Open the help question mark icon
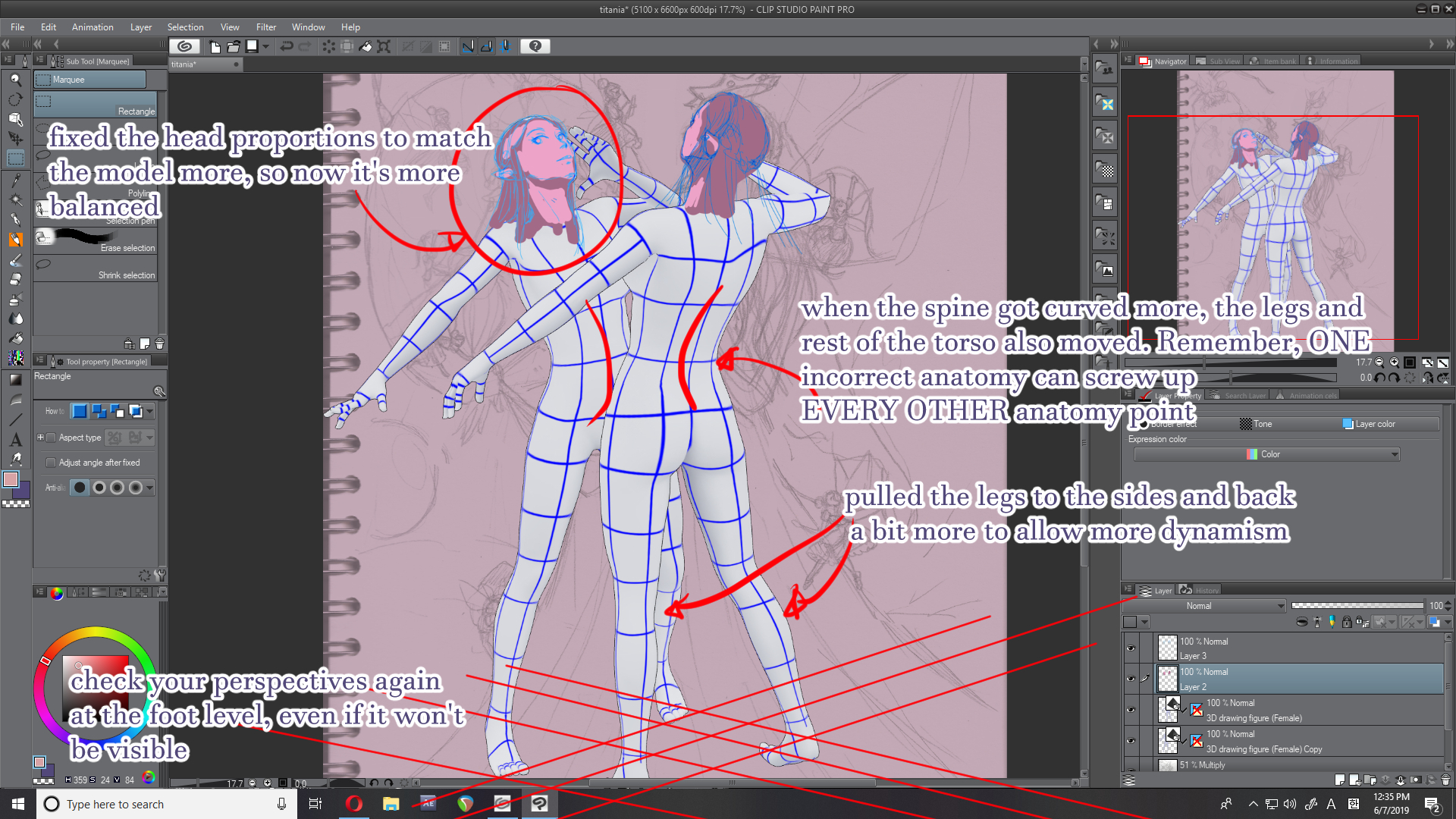The height and width of the screenshot is (819, 1456). [535, 46]
